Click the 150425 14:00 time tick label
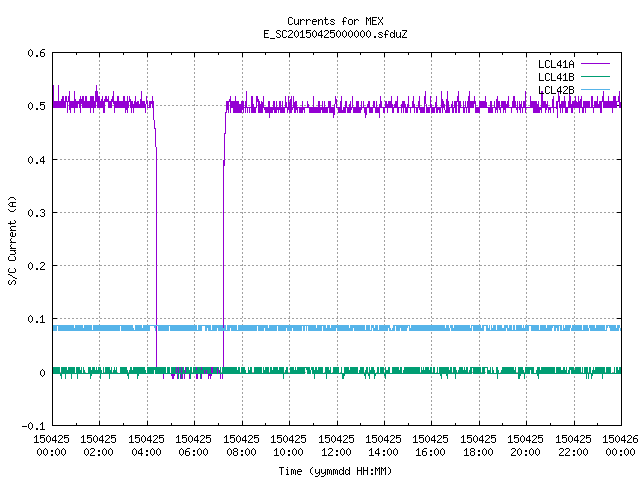Viewport: 640px width, 480px height. 383,445
